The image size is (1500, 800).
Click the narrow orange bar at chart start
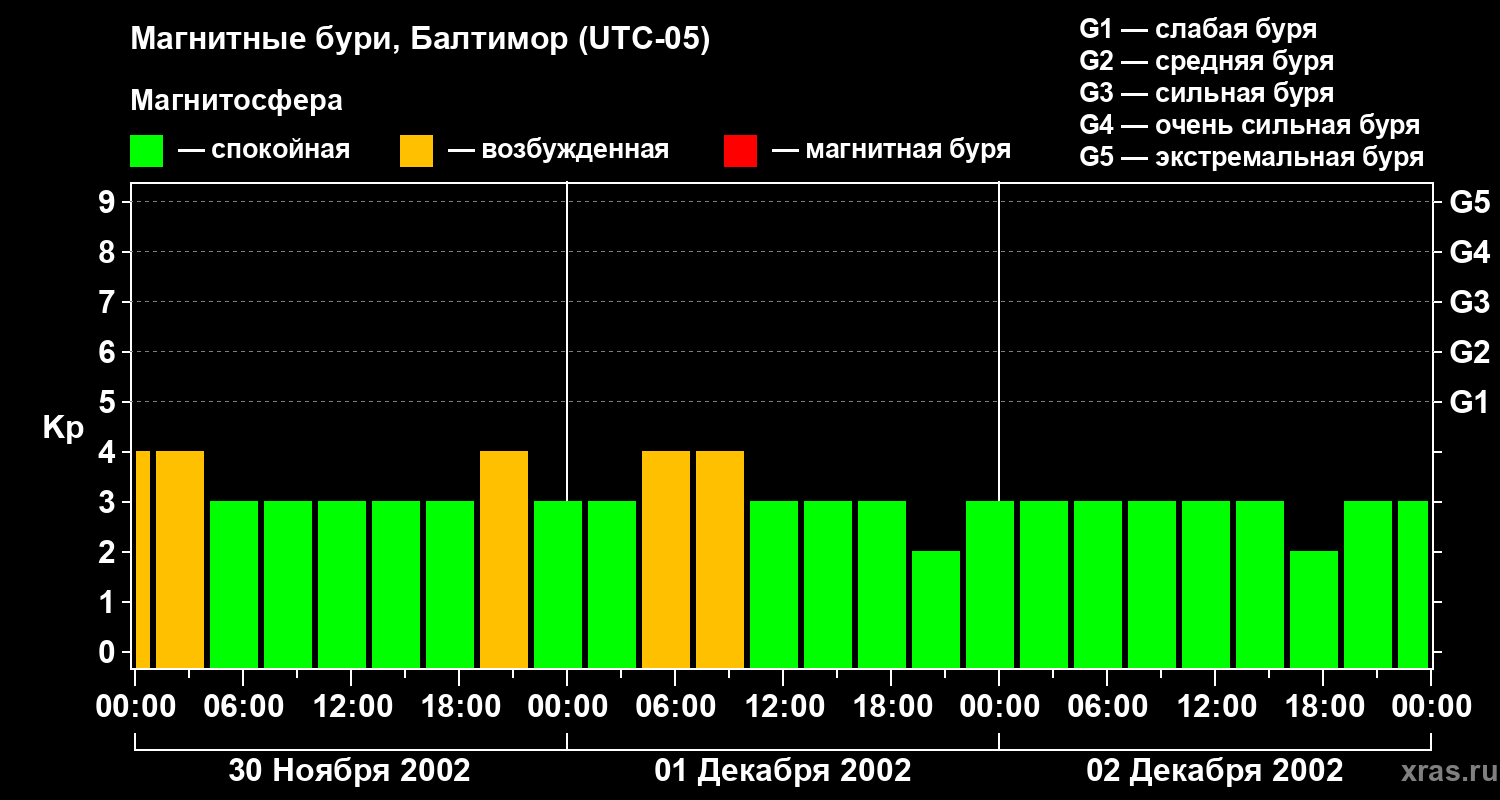[x=142, y=559]
